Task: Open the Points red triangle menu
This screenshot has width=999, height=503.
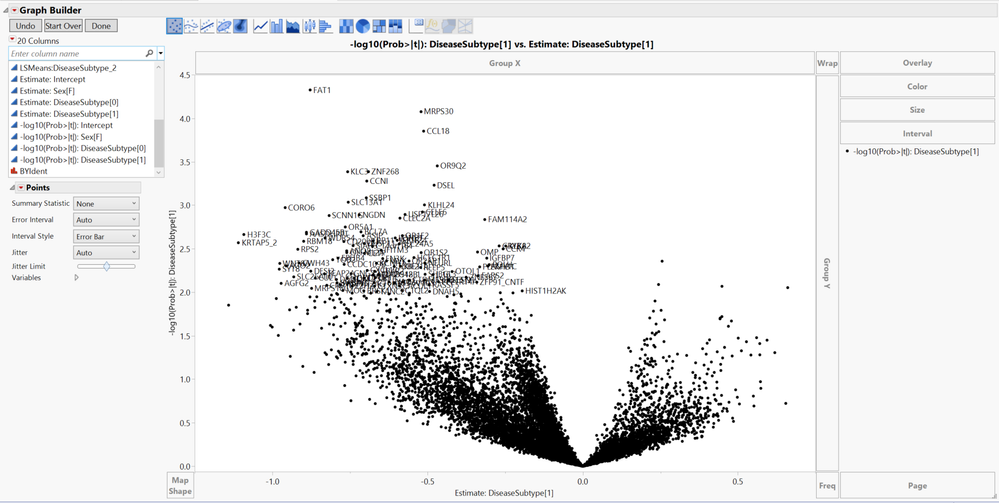Action: [21, 188]
